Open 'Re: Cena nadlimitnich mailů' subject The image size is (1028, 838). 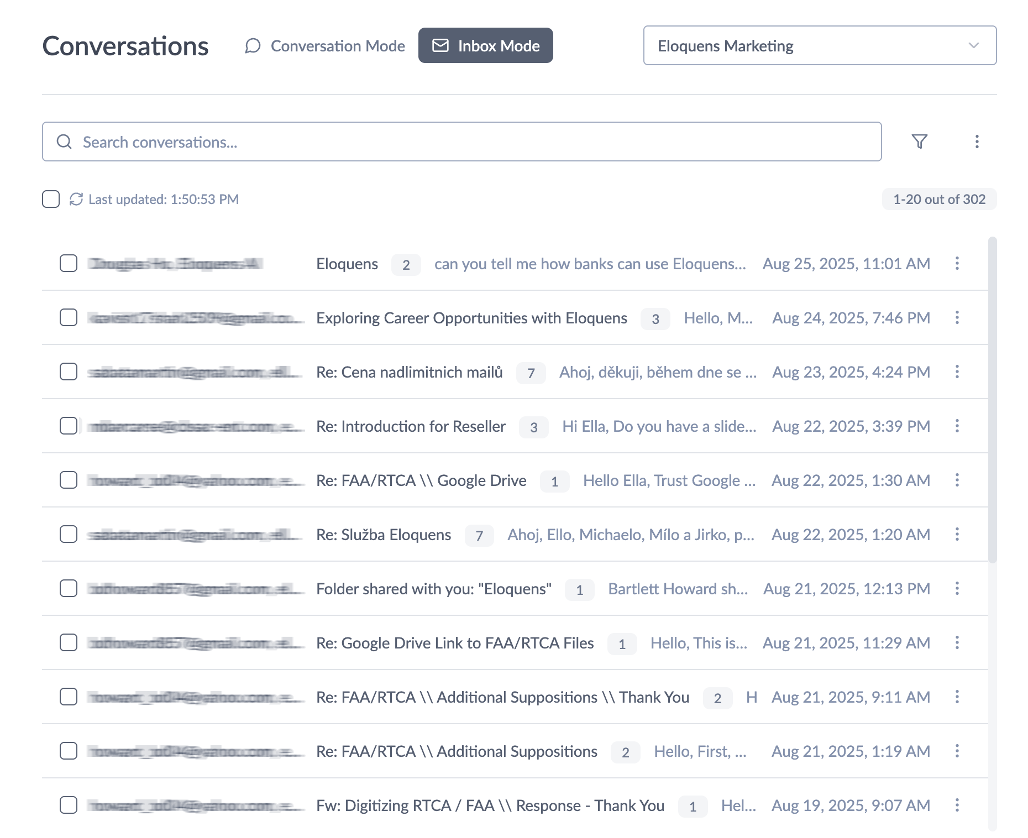(x=409, y=372)
